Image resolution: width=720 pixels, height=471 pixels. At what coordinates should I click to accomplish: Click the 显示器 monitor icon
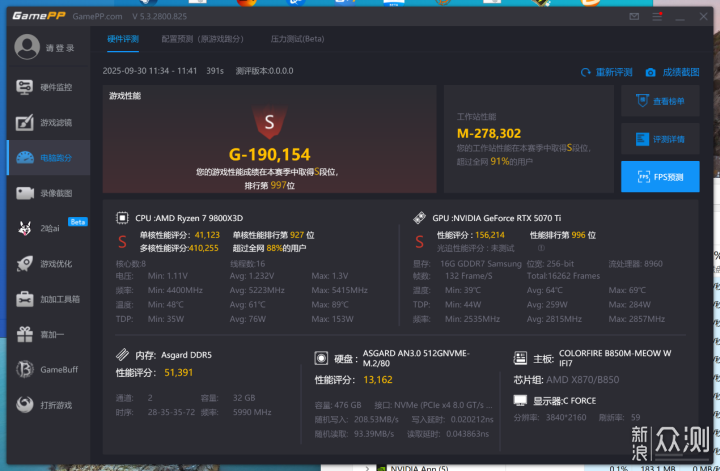point(520,400)
